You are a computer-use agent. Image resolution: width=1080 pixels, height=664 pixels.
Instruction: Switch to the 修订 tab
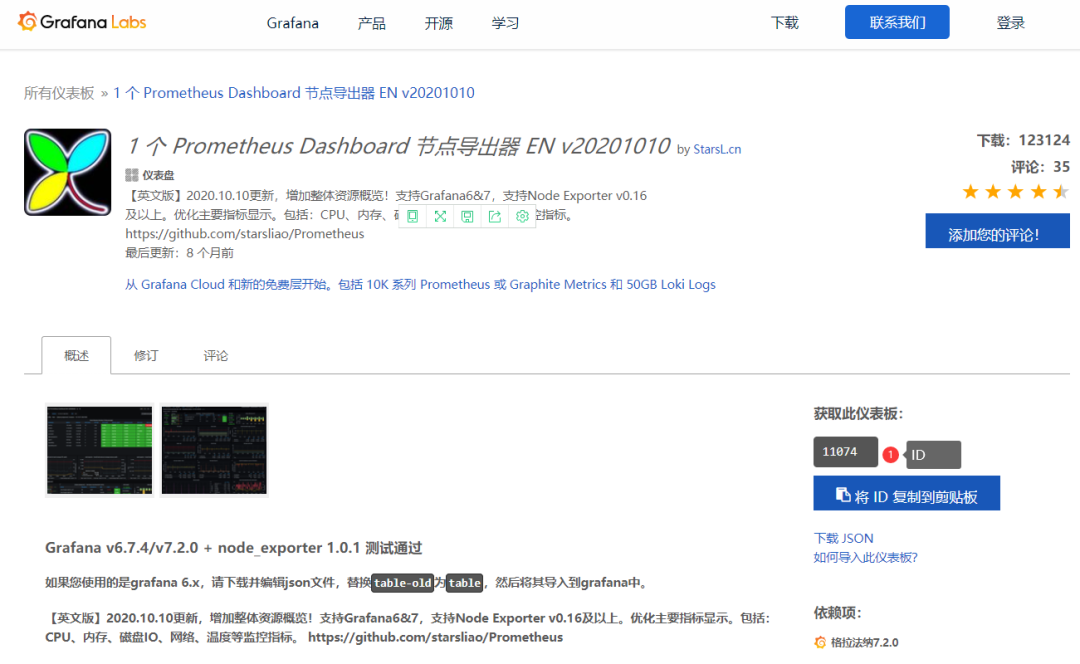(x=146, y=355)
